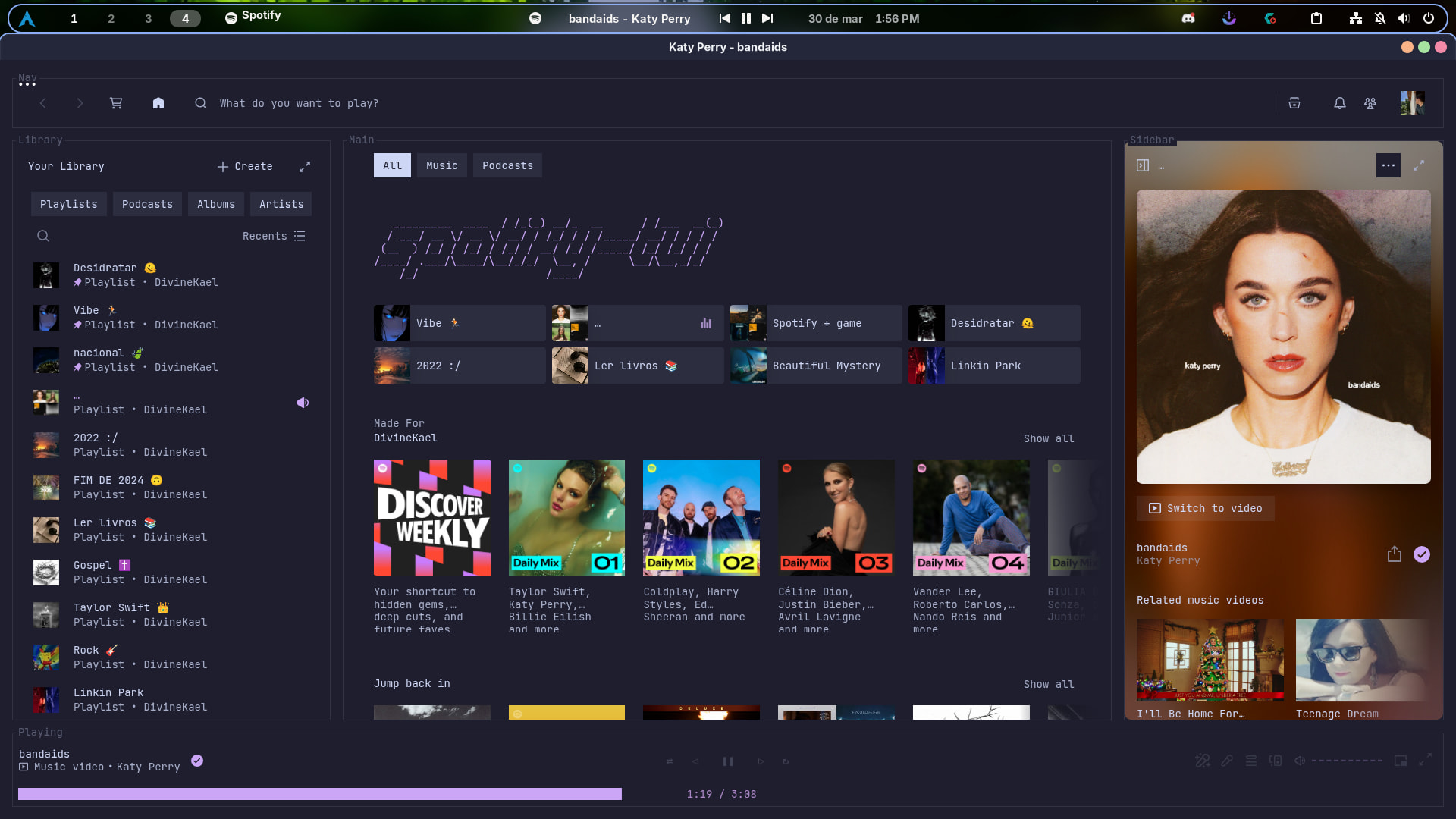Viewport: 1456px width, 819px height.
Task: Click the purple song progress bar
Action: pyautogui.click(x=319, y=794)
